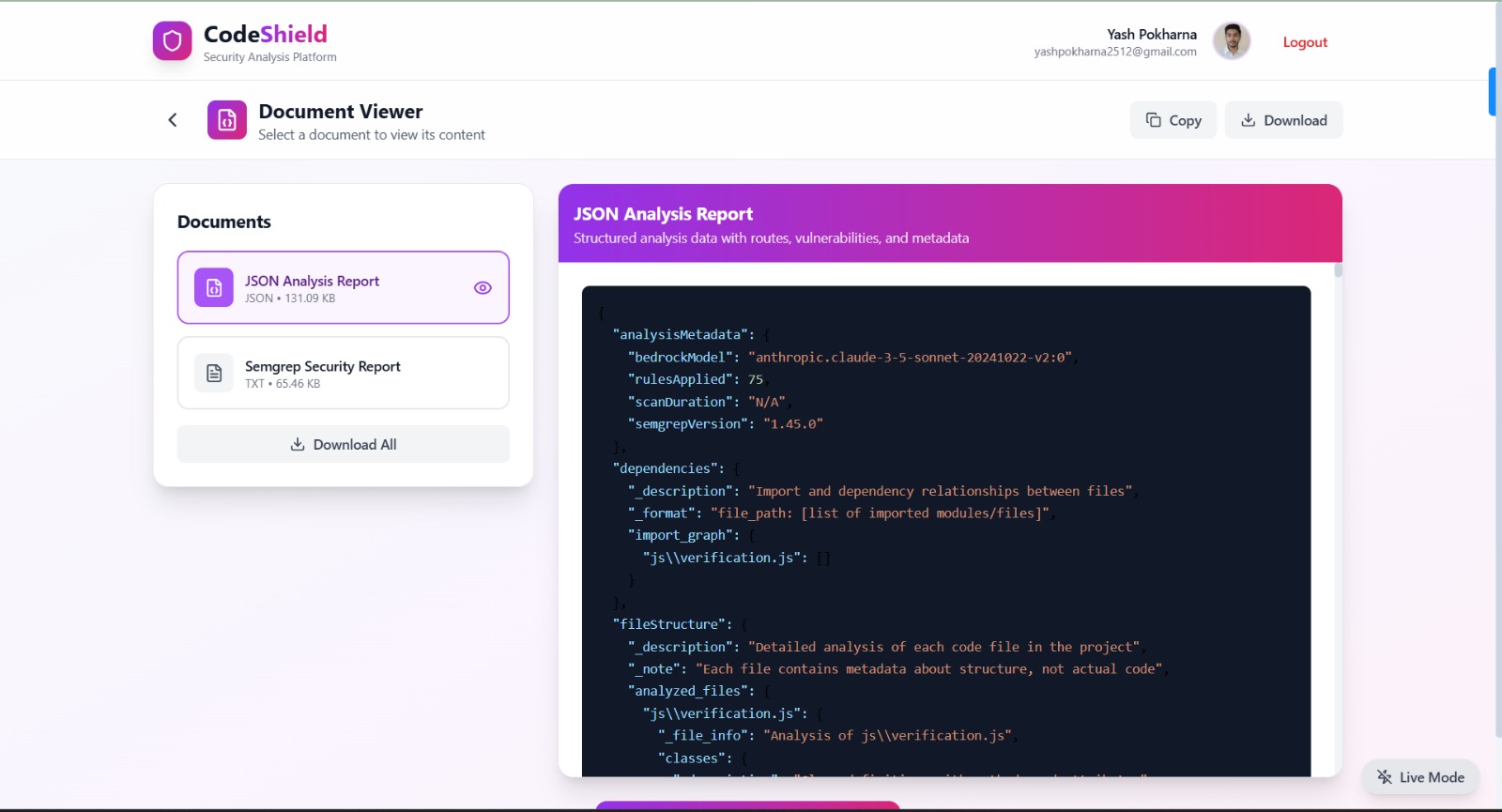Viewport: 1502px width, 812px height.
Task: Click the code panel vertical scrollbar
Action: [x=1338, y=270]
